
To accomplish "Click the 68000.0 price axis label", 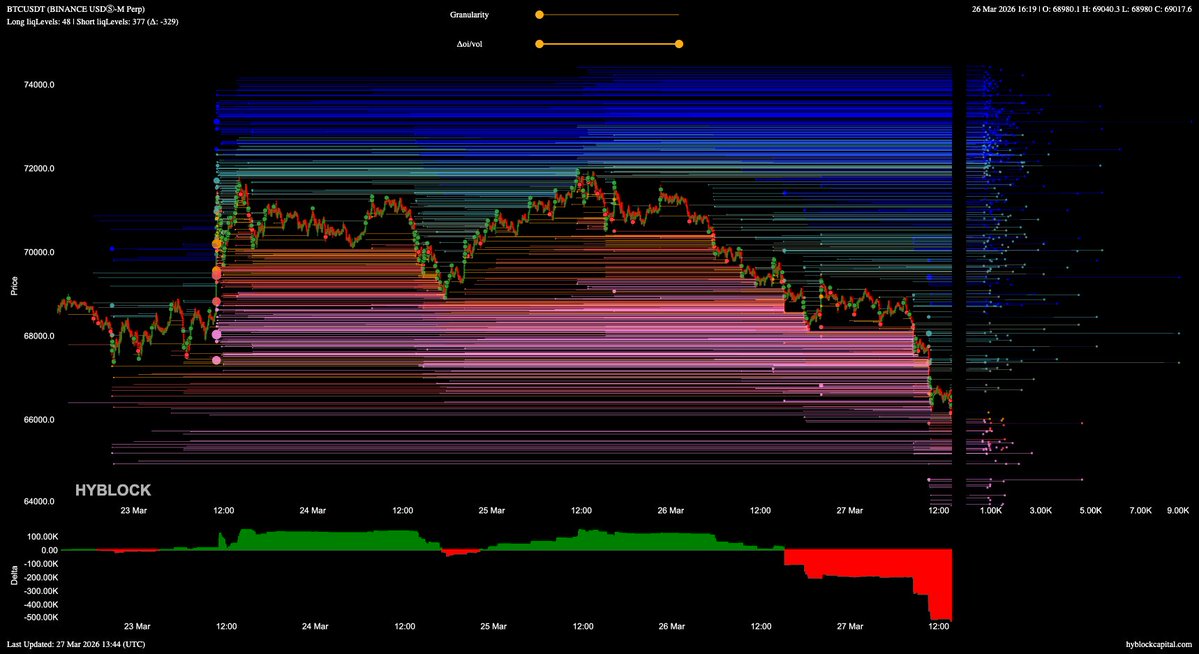I will (x=41, y=336).
